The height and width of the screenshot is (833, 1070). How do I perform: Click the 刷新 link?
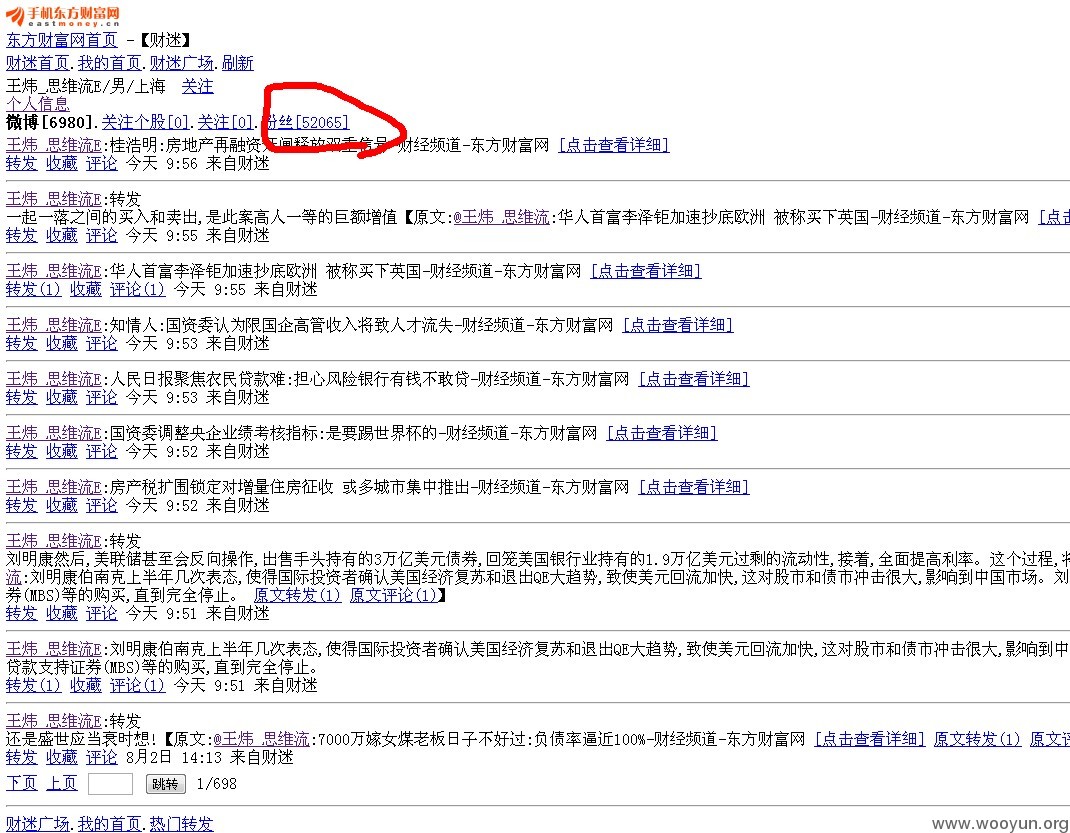pyautogui.click(x=237, y=63)
